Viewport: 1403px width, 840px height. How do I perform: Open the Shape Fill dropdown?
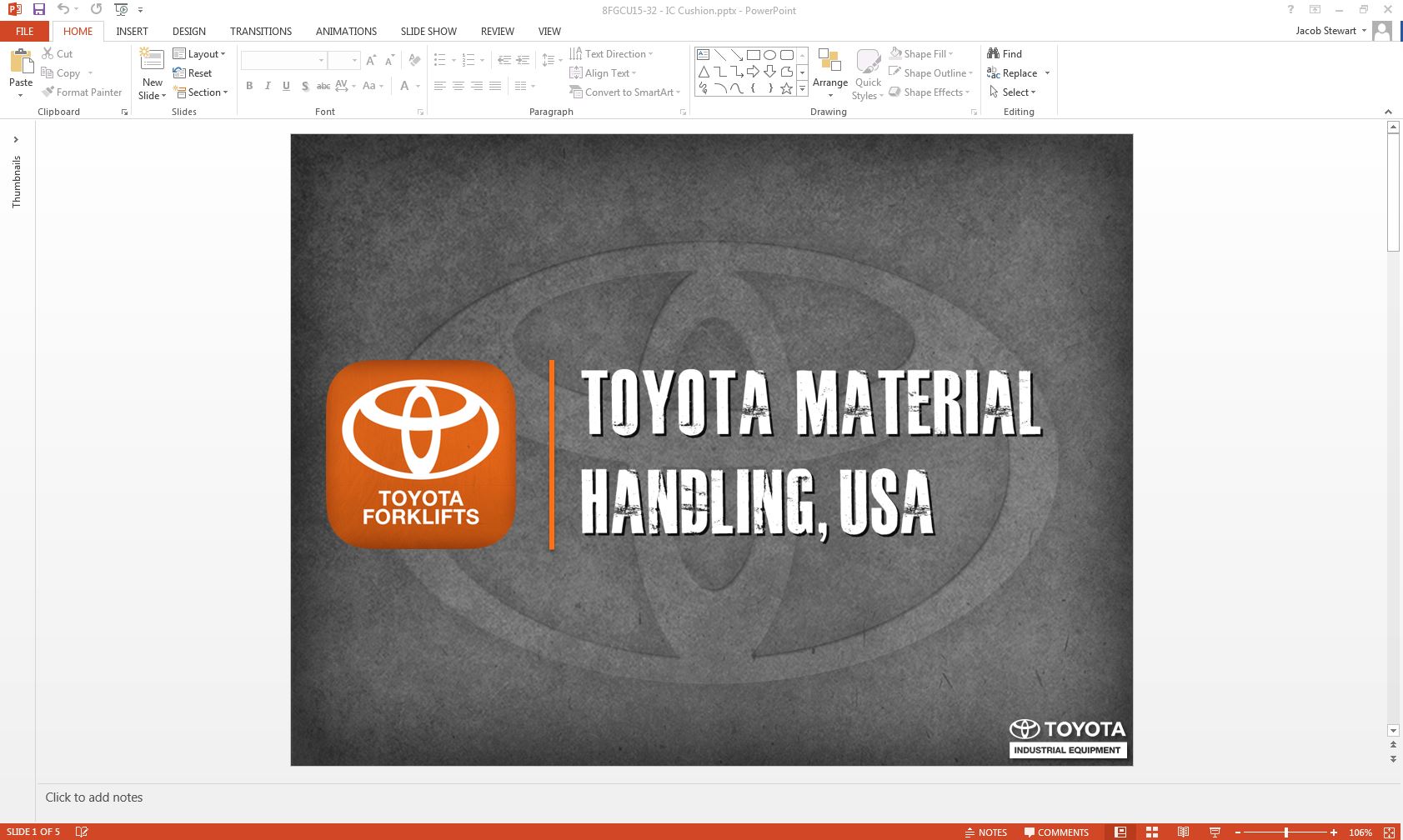tap(921, 54)
